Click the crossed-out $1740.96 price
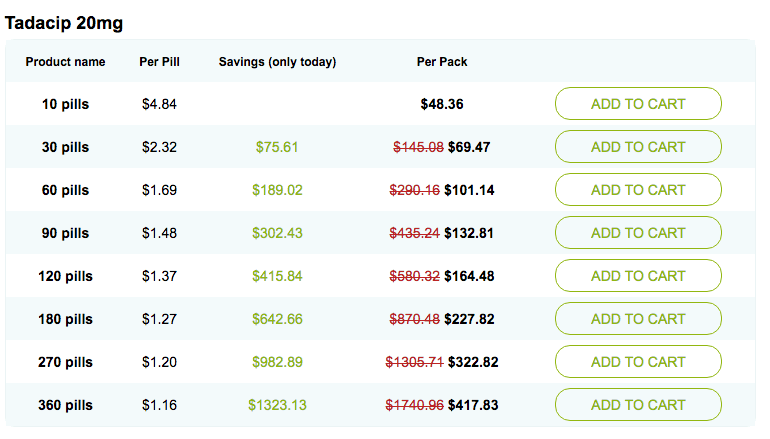Viewport: 770px width, 439px height. pos(414,405)
